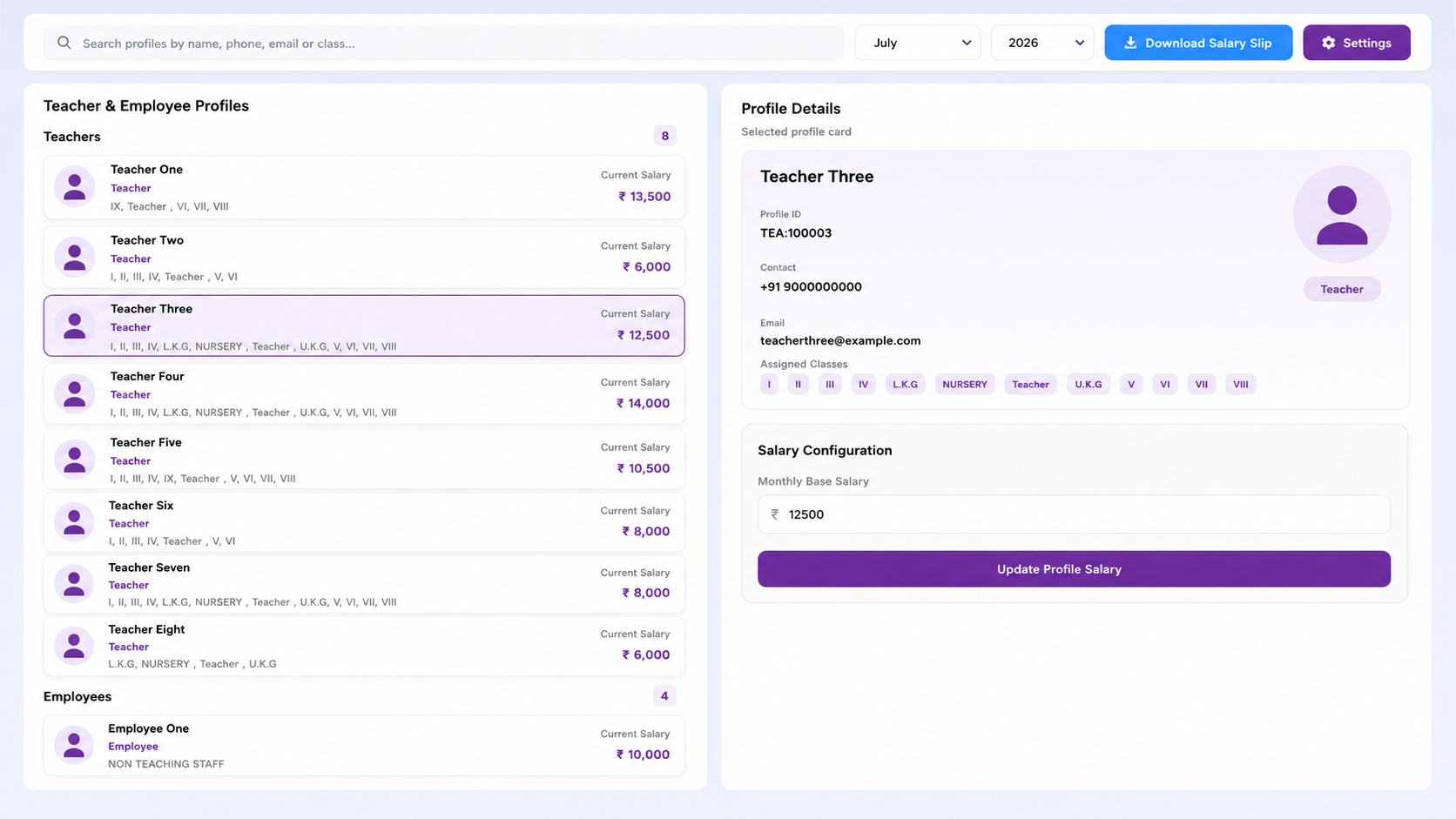Select the Employee One profile card

click(x=364, y=745)
